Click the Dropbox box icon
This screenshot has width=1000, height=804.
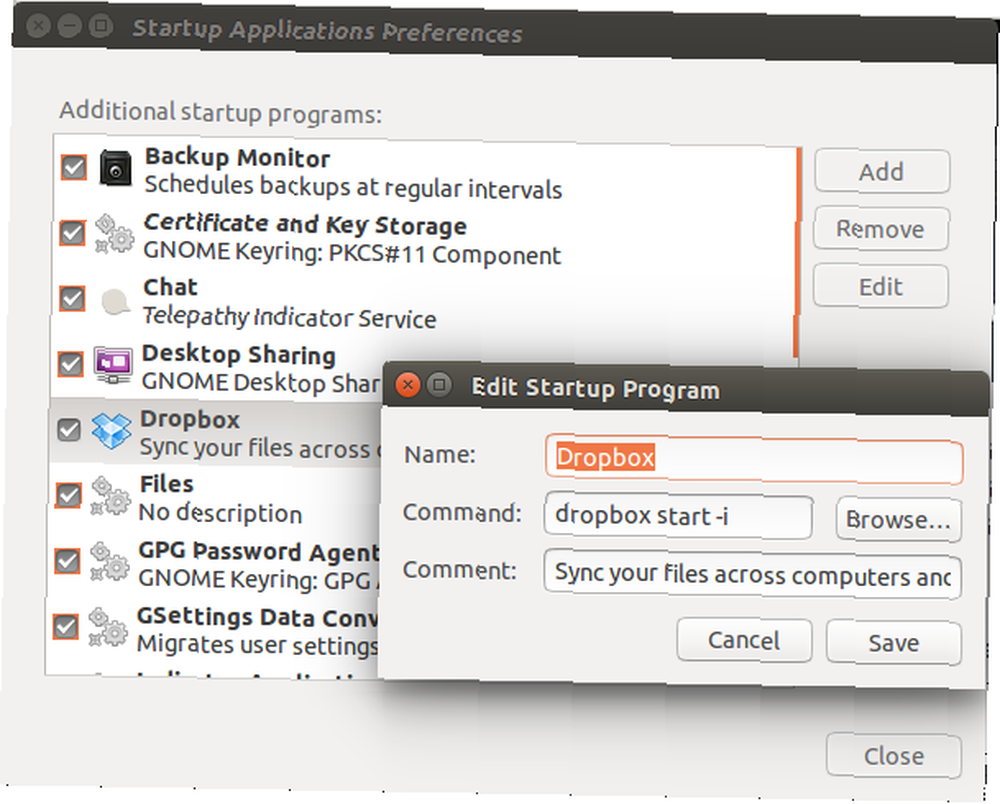click(x=111, y=430)
